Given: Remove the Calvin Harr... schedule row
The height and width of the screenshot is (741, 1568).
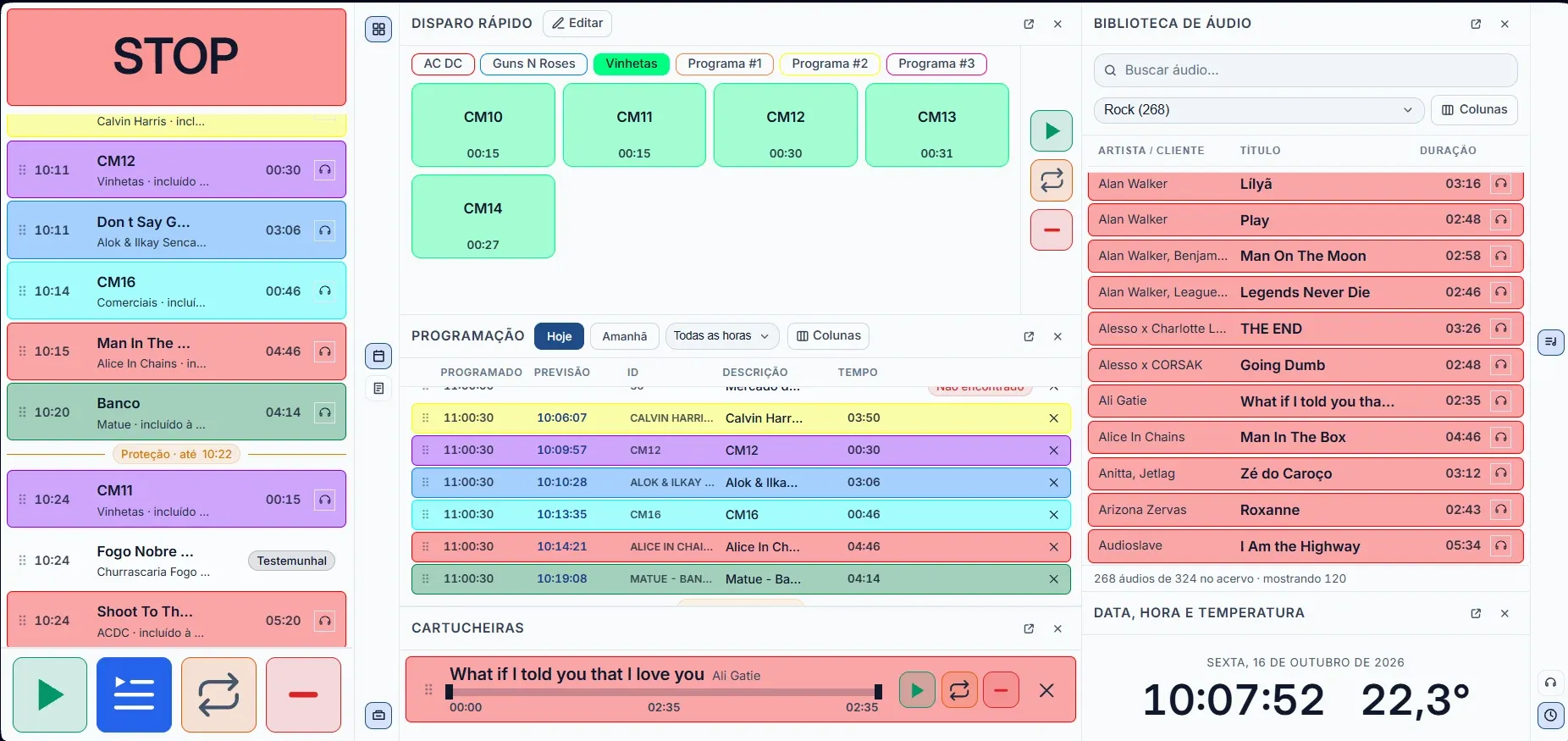Looking at the screenshot, I should [1053, 418].
